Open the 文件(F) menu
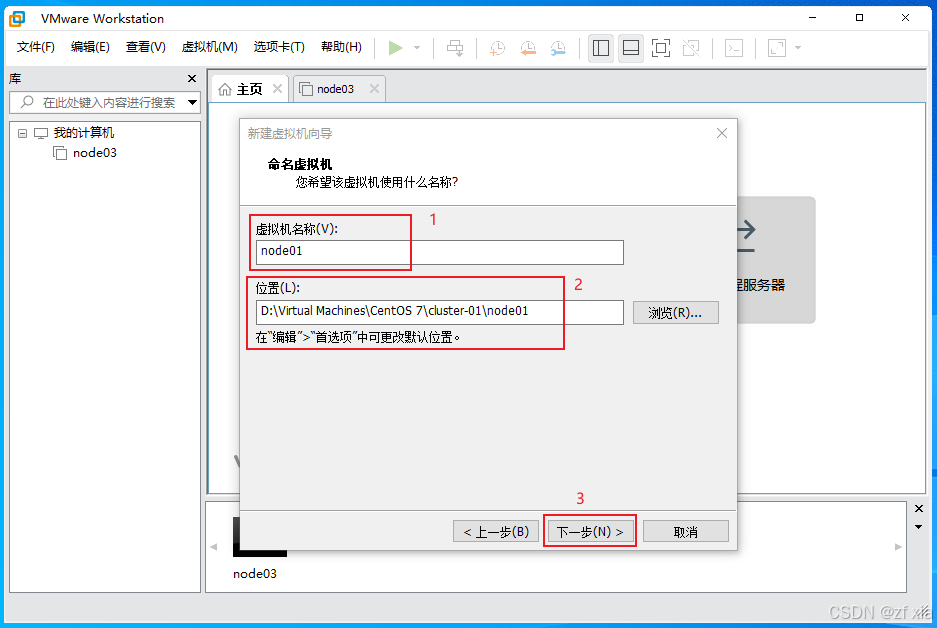 tap(35, 47)
